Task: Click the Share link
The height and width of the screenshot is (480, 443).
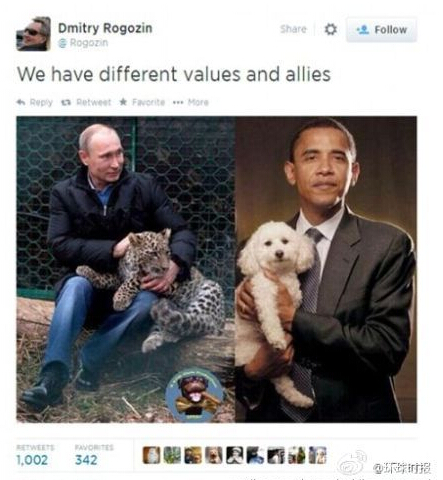Action: (x=293, y=29)
